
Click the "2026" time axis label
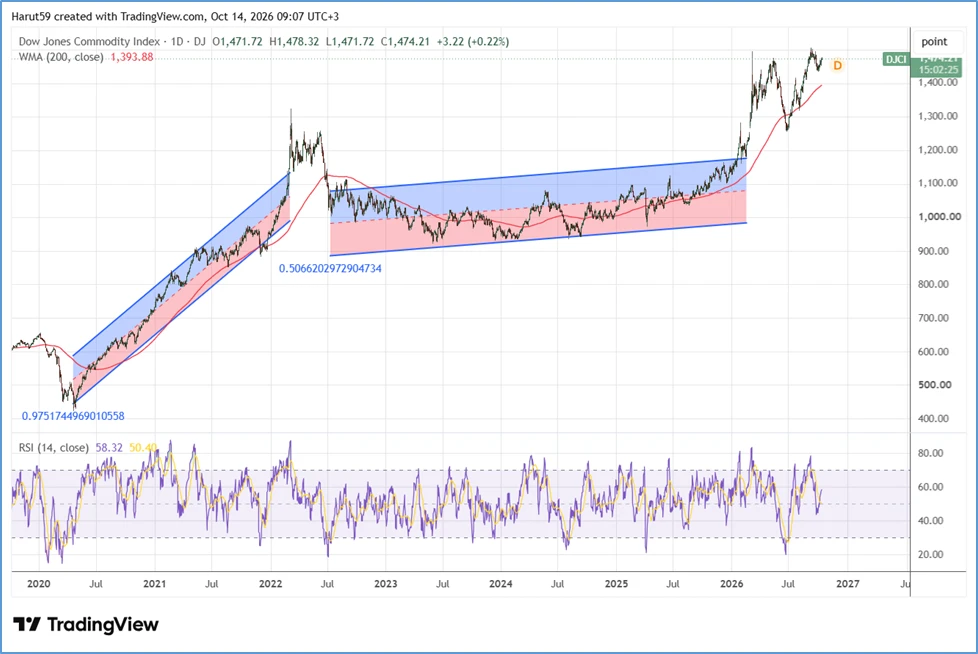pyautogui.click(x=732, y=584)
